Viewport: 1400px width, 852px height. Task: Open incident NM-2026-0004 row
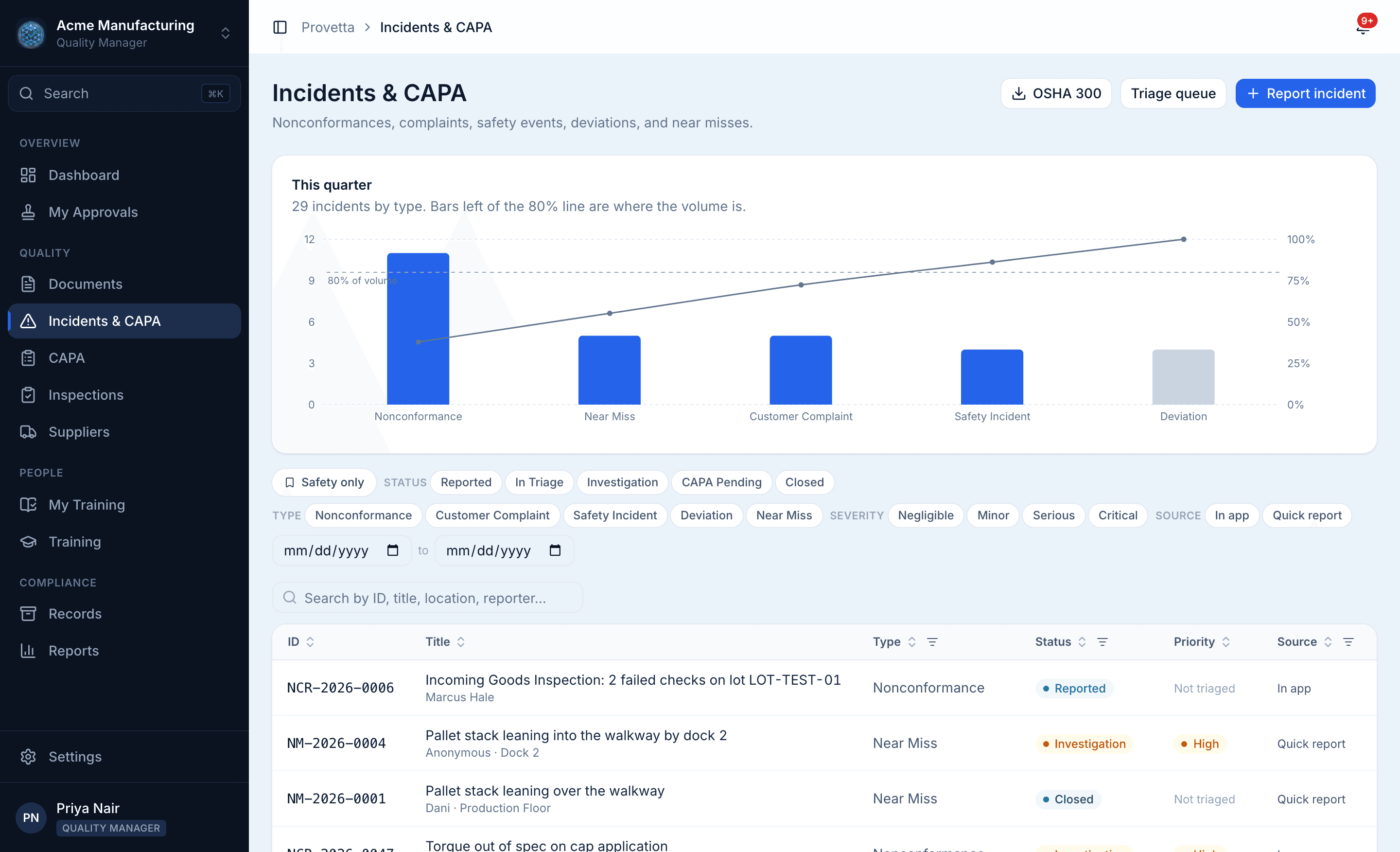824,744
